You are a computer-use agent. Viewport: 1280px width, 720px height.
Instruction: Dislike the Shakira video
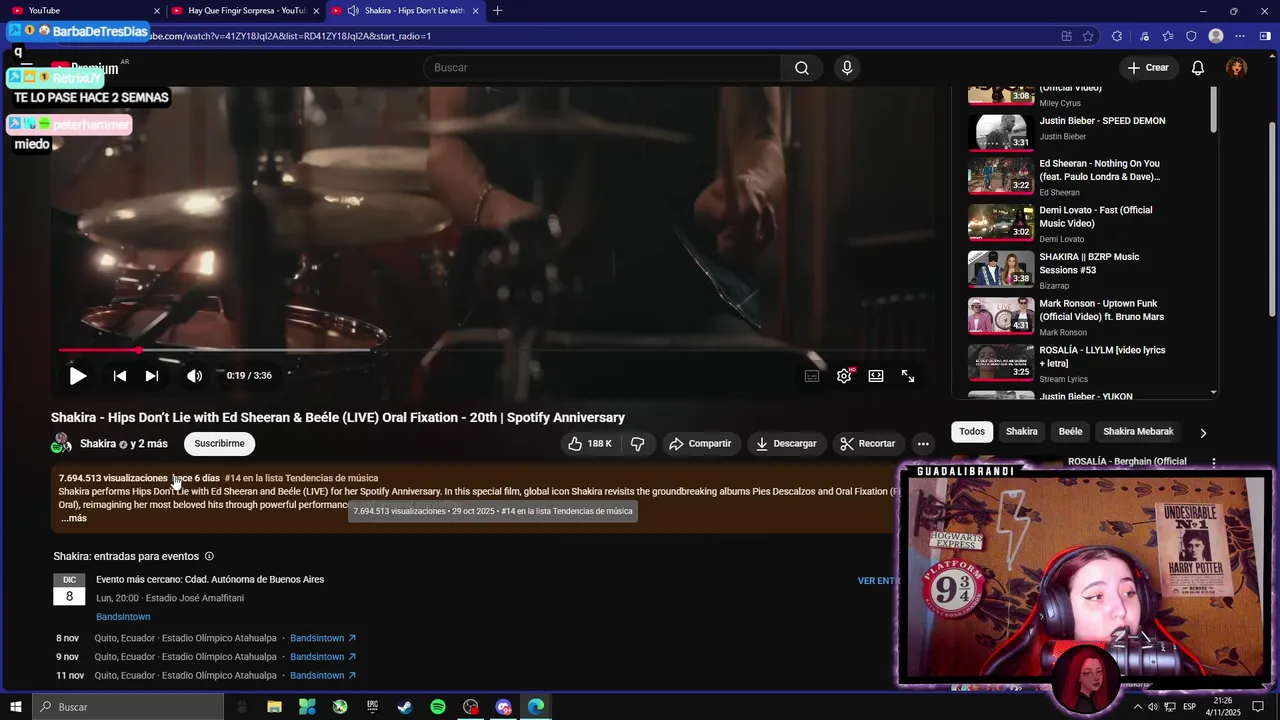click(637, 444)
